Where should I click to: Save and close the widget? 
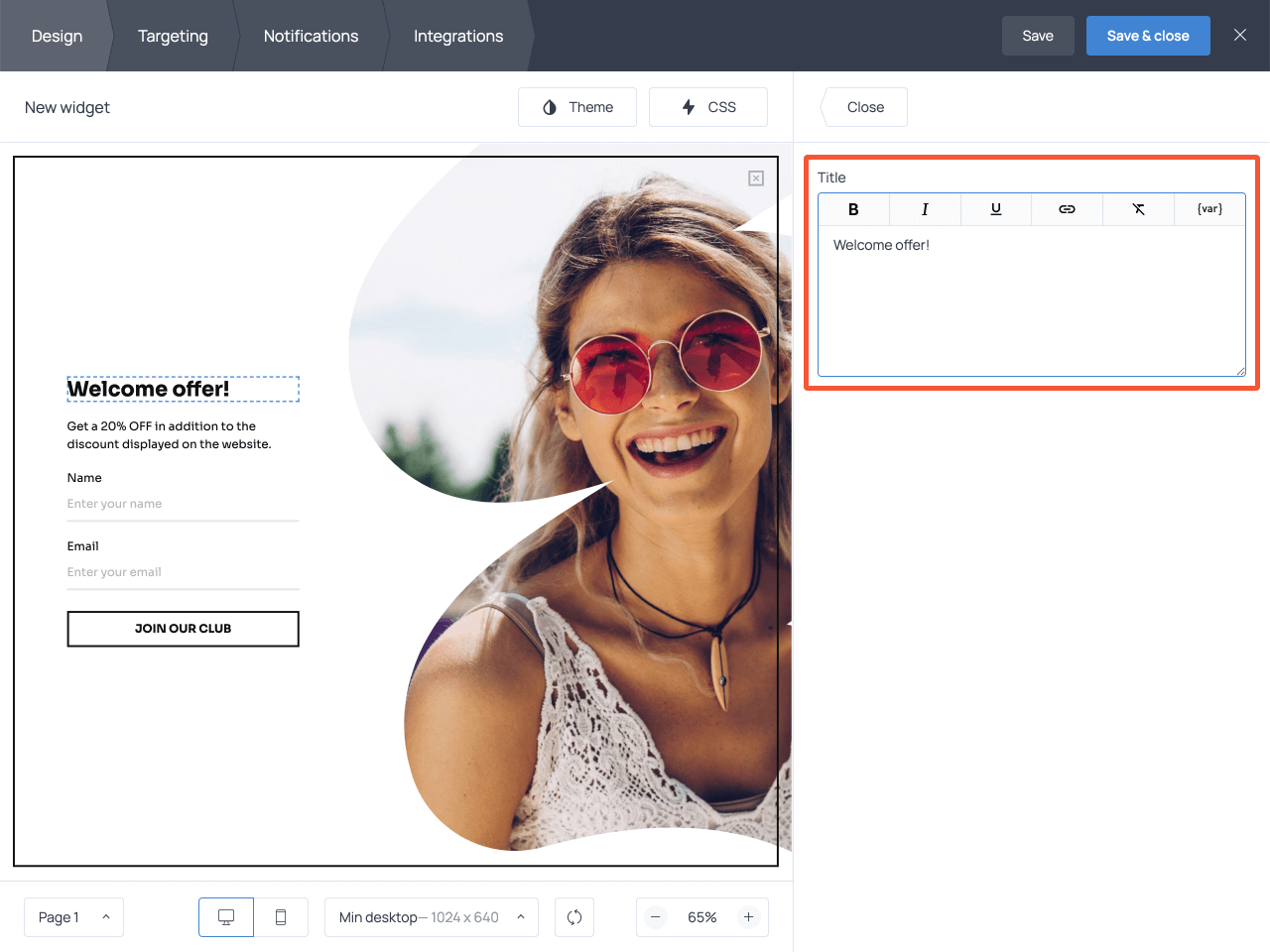pyautogui.click(x=1148, y=35)
